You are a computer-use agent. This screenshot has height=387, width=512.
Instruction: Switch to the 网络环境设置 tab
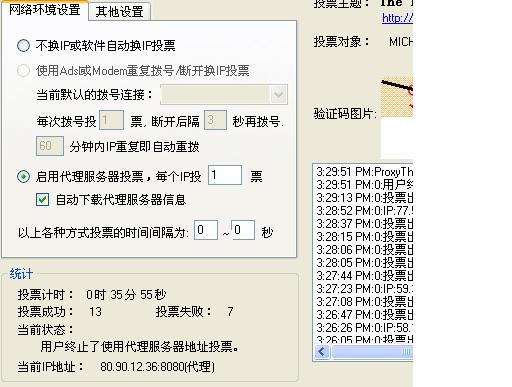(45, 10)
